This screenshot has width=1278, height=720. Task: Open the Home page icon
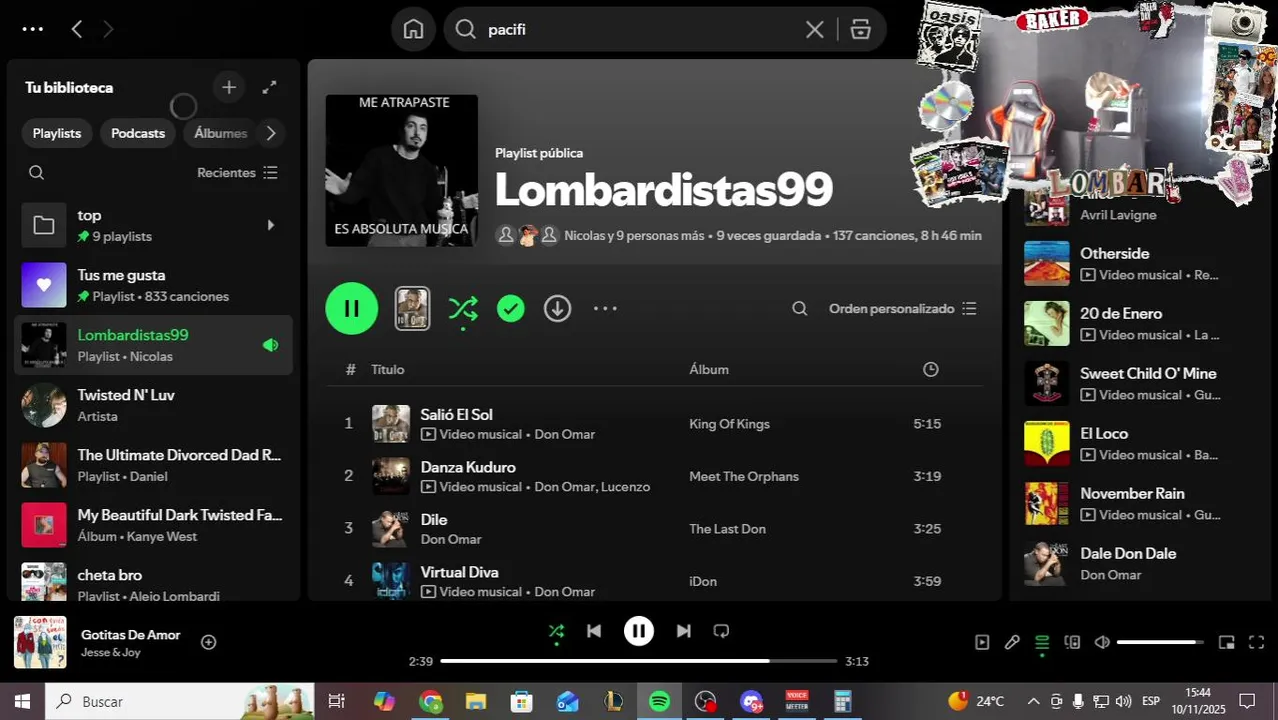(413, 29)
